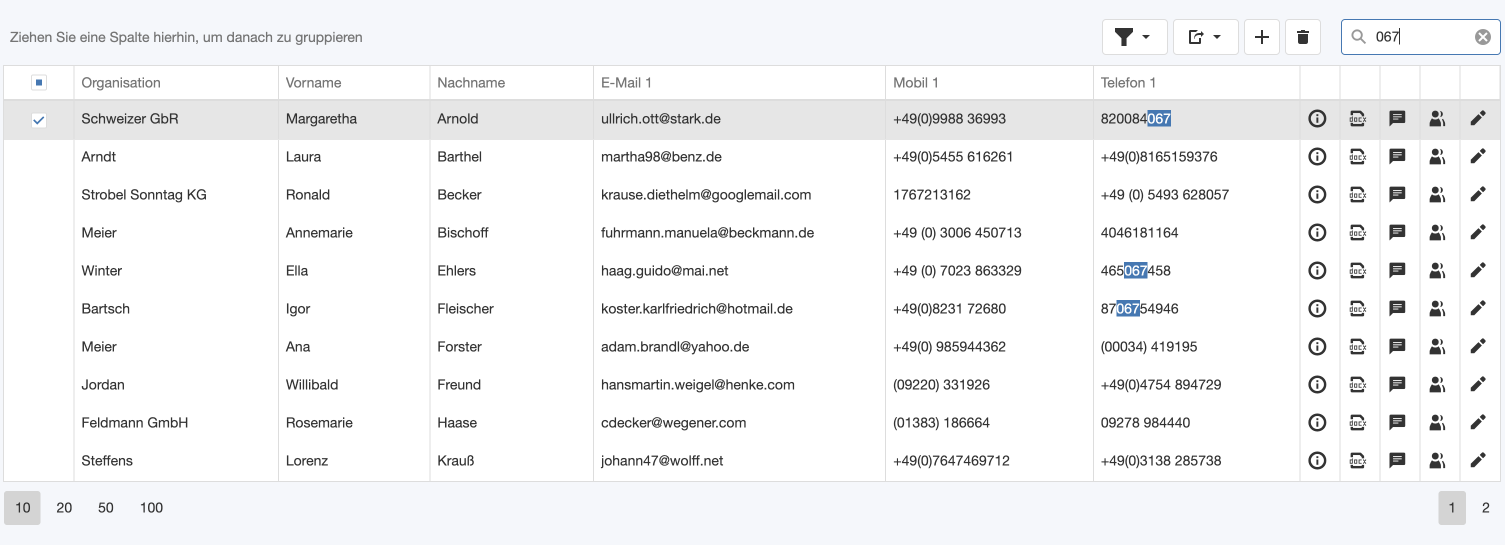Open the filter dropdown menu
Viewport: 1505px width, 545px height.
(1133, 37)
